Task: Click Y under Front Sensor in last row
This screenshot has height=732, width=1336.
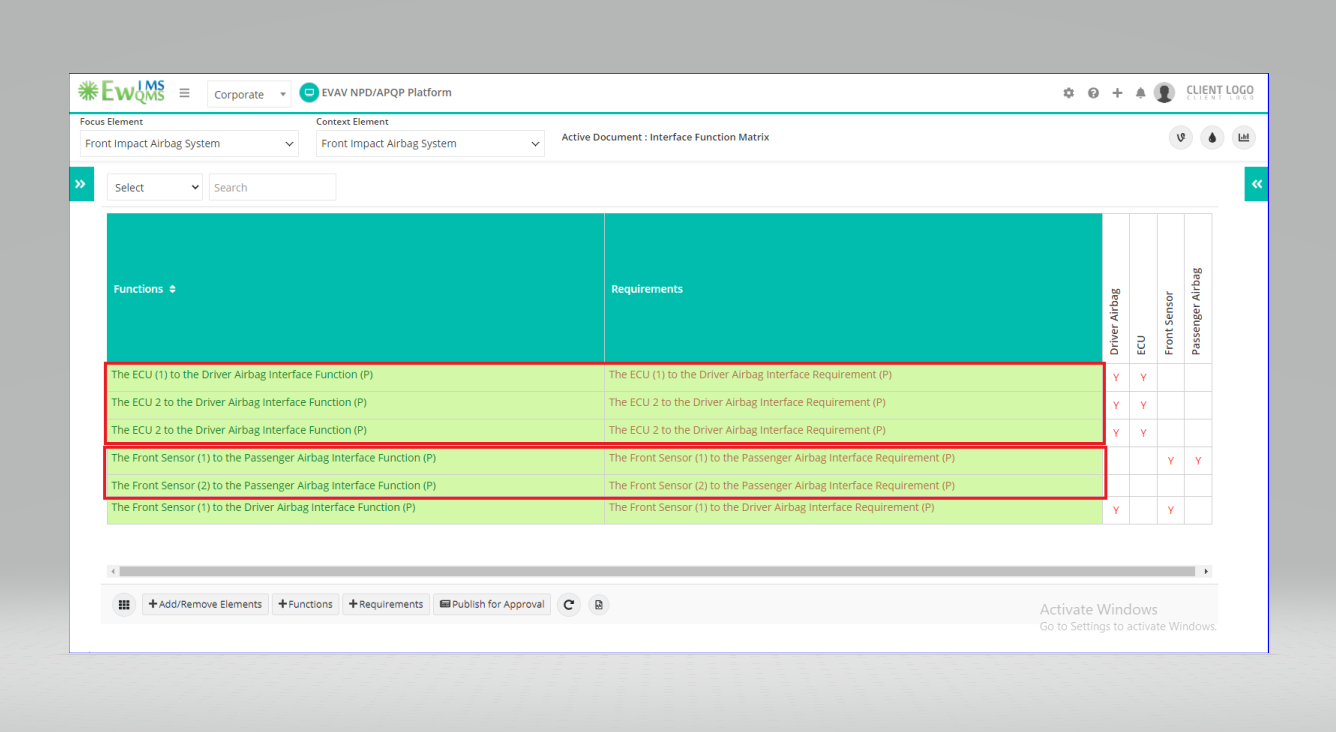Action: (1171, 511)
